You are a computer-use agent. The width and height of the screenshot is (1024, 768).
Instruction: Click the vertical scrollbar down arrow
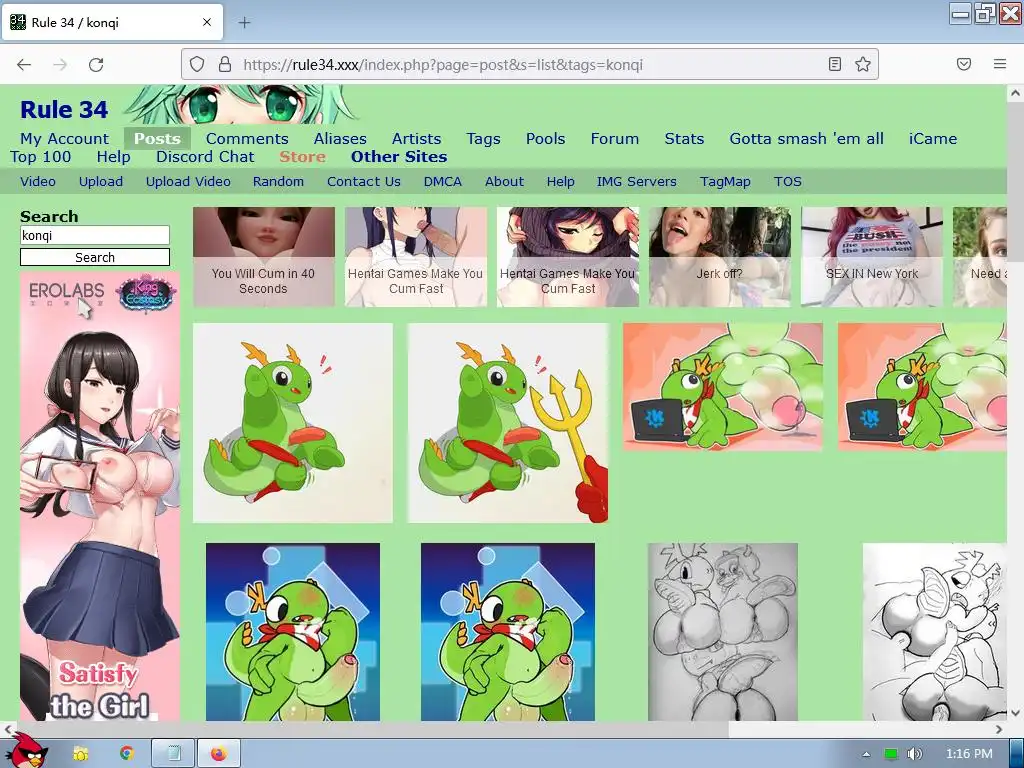pyautogui.click(x=1015, y=713)
